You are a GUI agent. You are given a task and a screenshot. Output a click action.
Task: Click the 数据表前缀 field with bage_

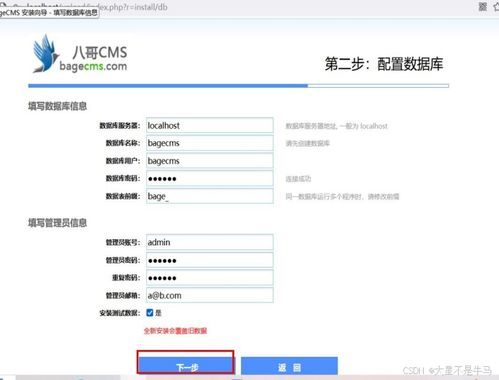[x=210, y=196]
